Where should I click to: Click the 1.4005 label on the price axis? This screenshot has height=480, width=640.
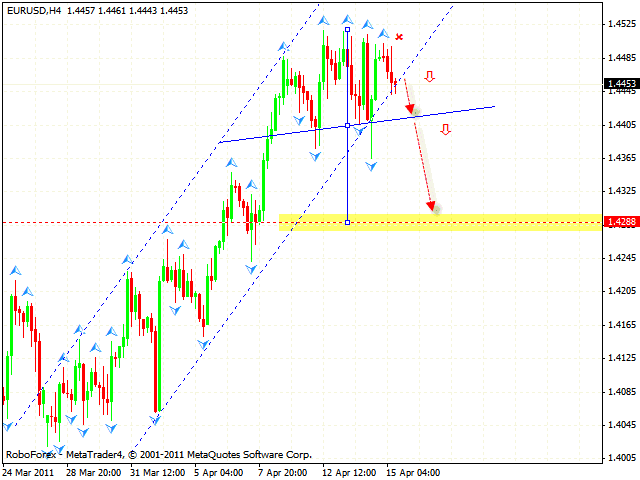pyautogui.click(x=620, y=457)
